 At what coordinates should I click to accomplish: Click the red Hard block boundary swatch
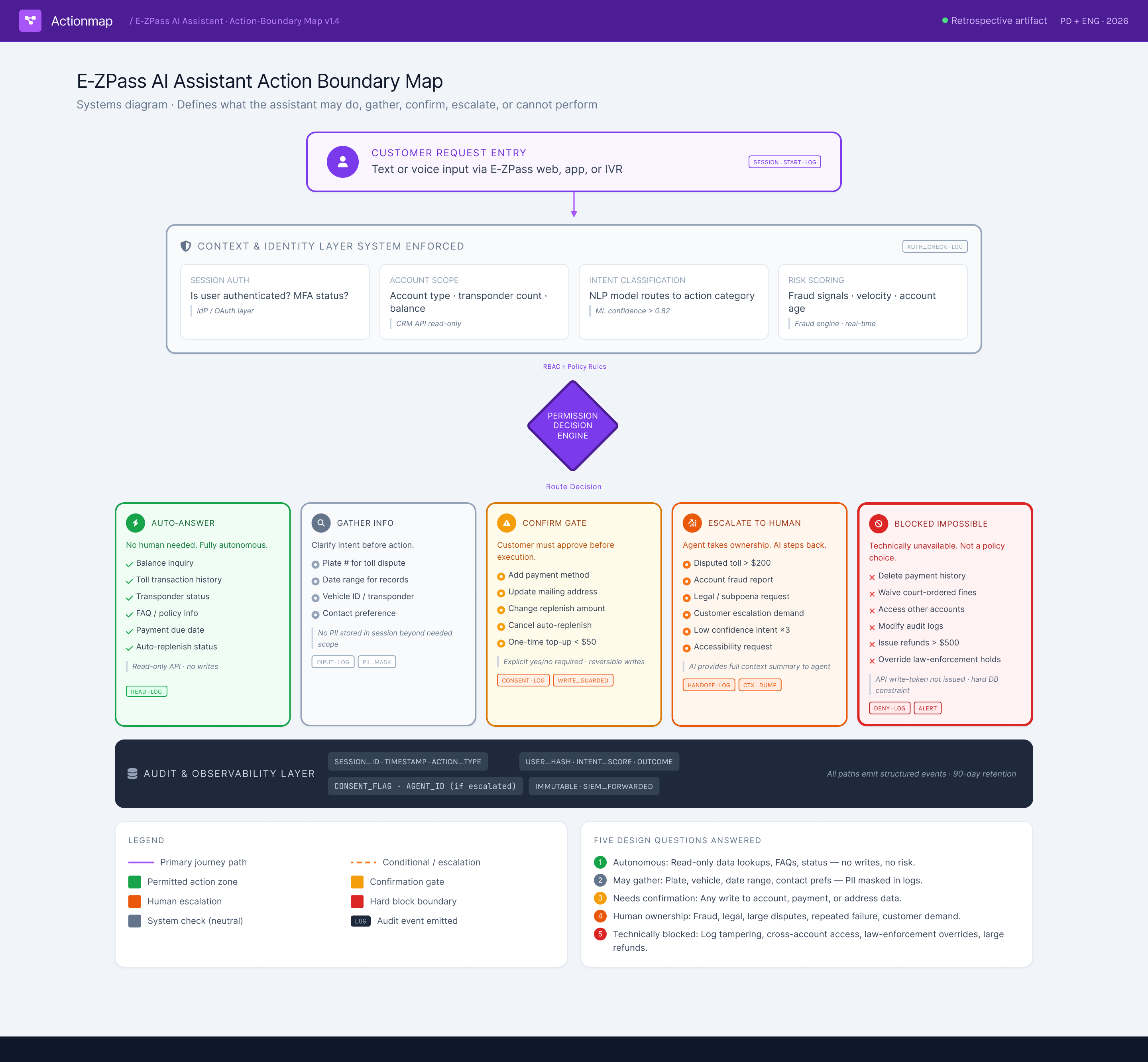pos(357,901)
